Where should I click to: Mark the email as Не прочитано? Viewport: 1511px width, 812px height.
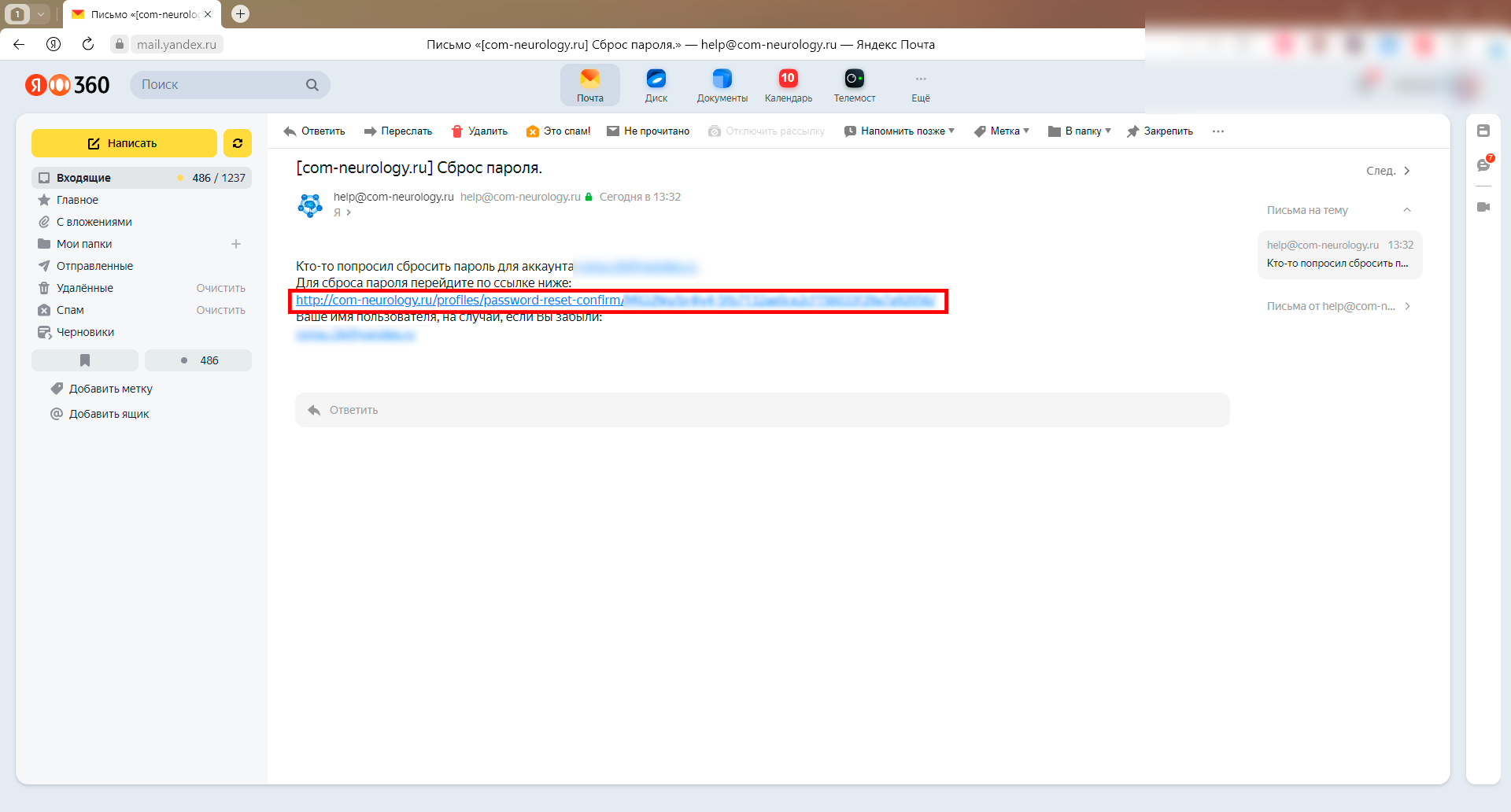(x=648, y=131)
